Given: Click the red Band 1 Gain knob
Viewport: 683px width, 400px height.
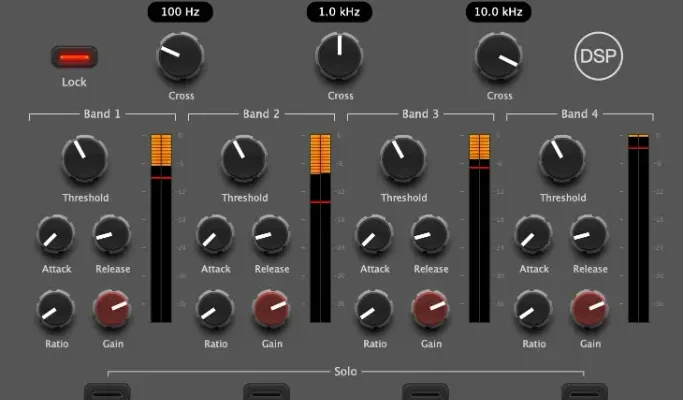Looking at the screenshot, I should (x=112, y=310).
